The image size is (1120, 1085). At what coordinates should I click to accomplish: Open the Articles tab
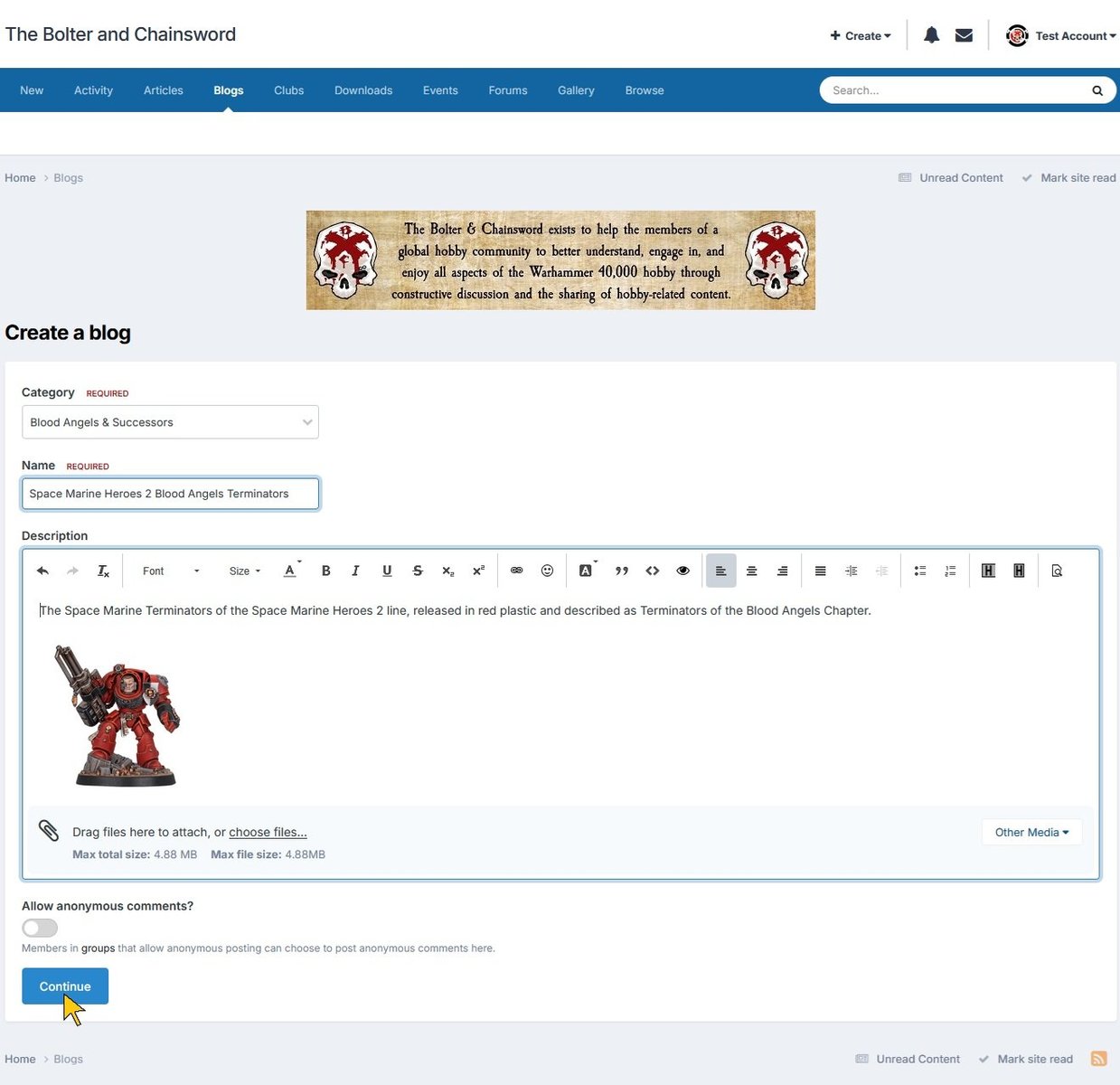[164, 90]
